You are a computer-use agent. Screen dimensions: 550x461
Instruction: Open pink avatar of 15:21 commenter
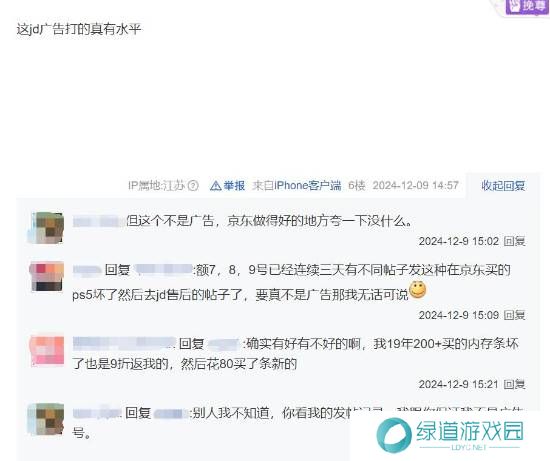47,351
